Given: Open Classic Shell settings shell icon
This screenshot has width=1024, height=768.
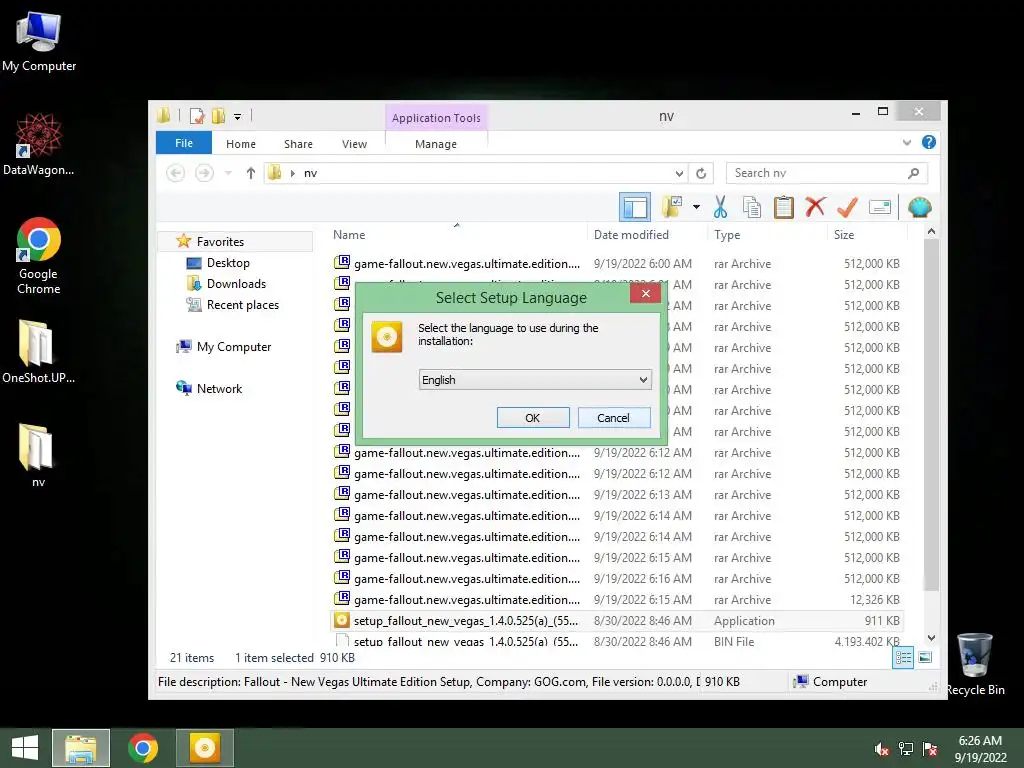Looking at the screenshot, I should (x=920, y=208).
